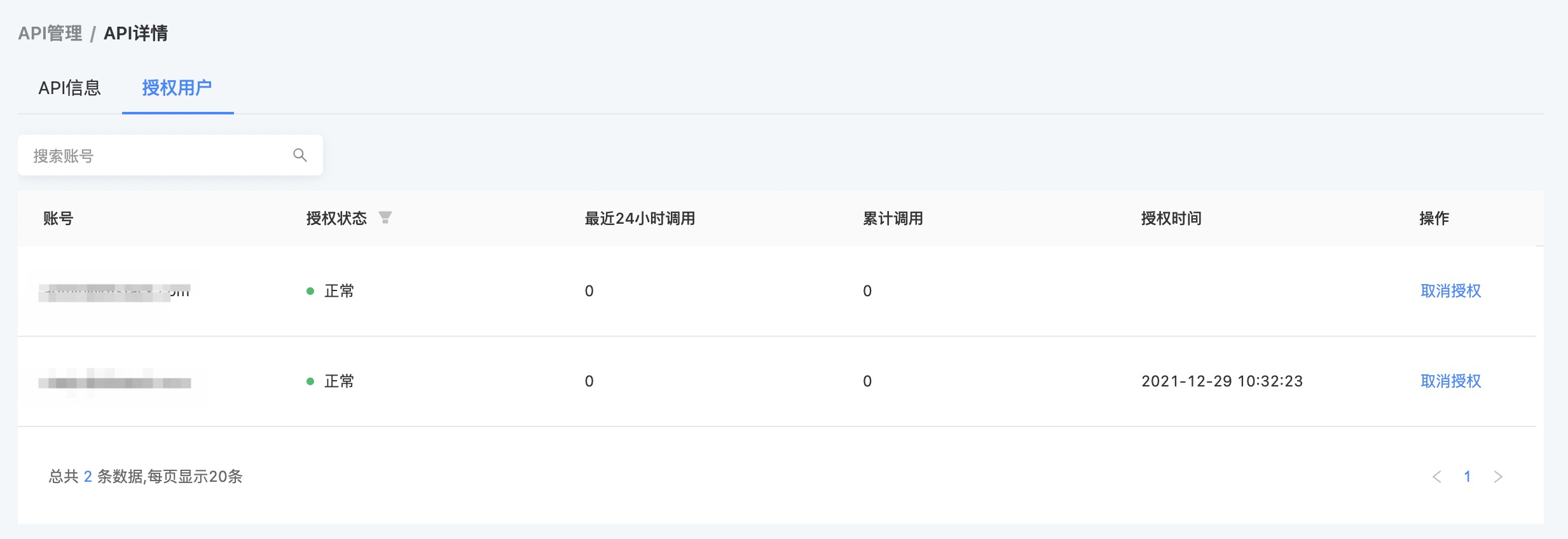Select page number 1 in pagination

click(1468, 477)
